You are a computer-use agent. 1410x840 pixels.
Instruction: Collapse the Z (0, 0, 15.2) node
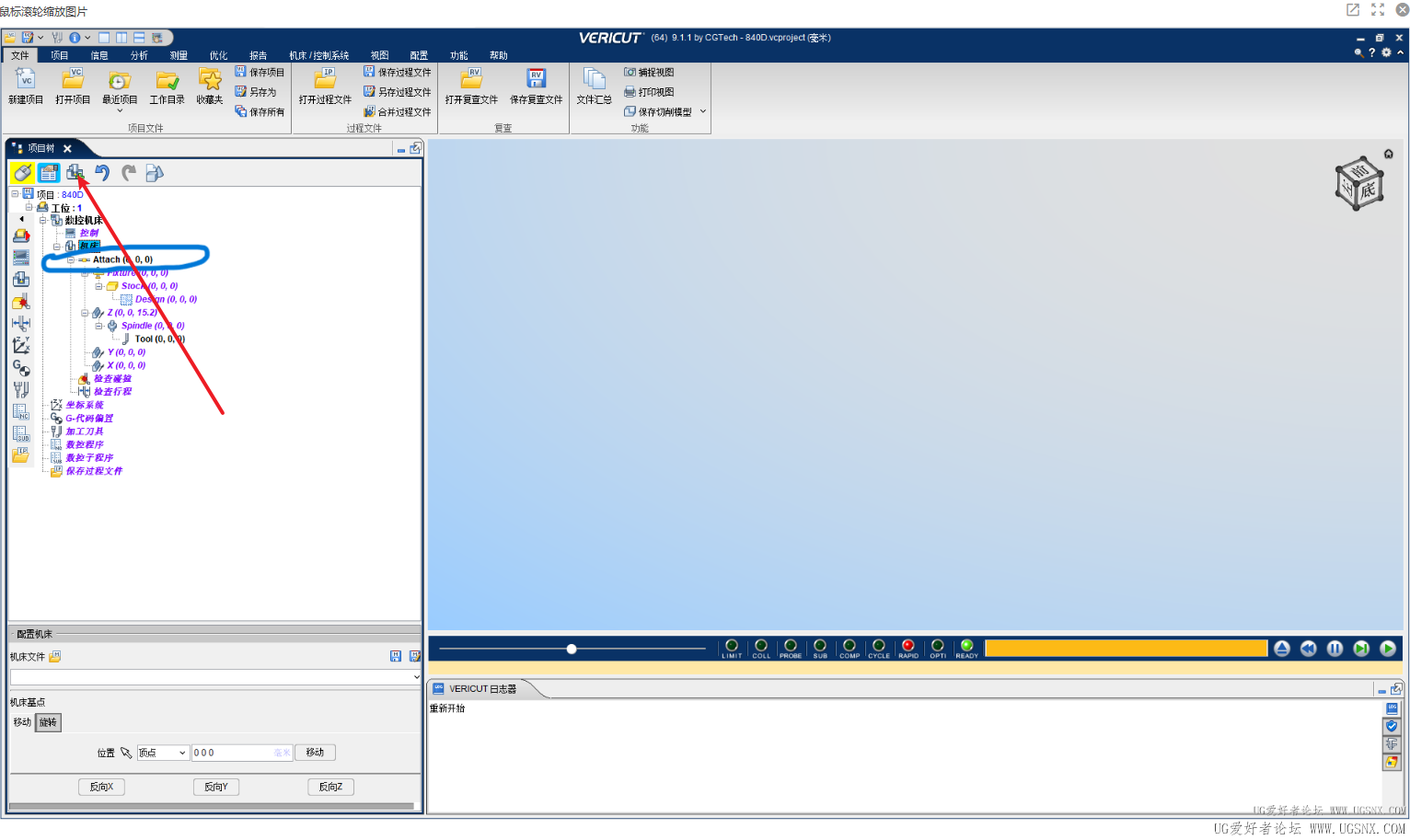pos(85,313)
